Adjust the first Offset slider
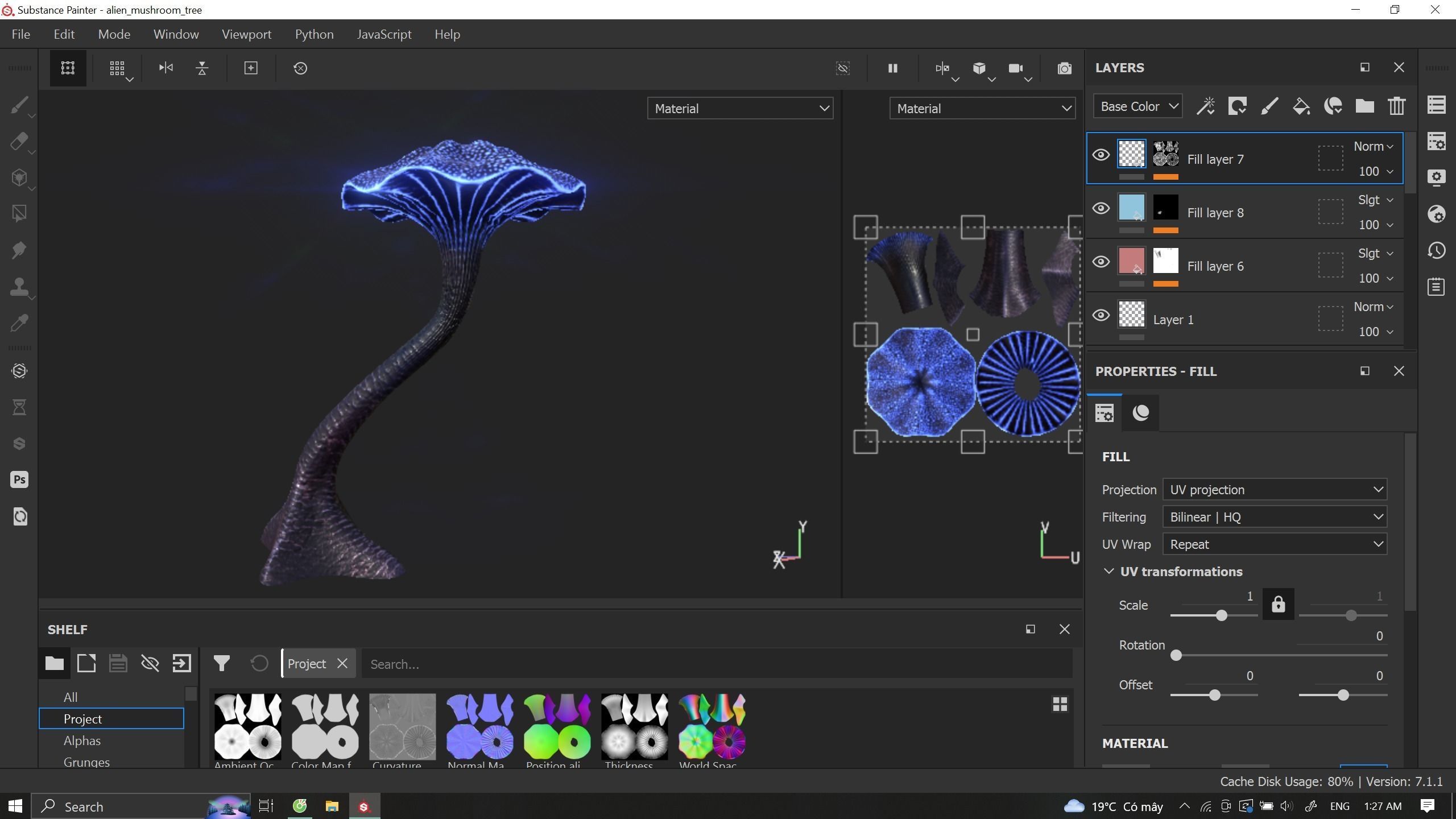Viewport: 1456px width, 819px height. pyautogui.click(x=1214, y=695)
